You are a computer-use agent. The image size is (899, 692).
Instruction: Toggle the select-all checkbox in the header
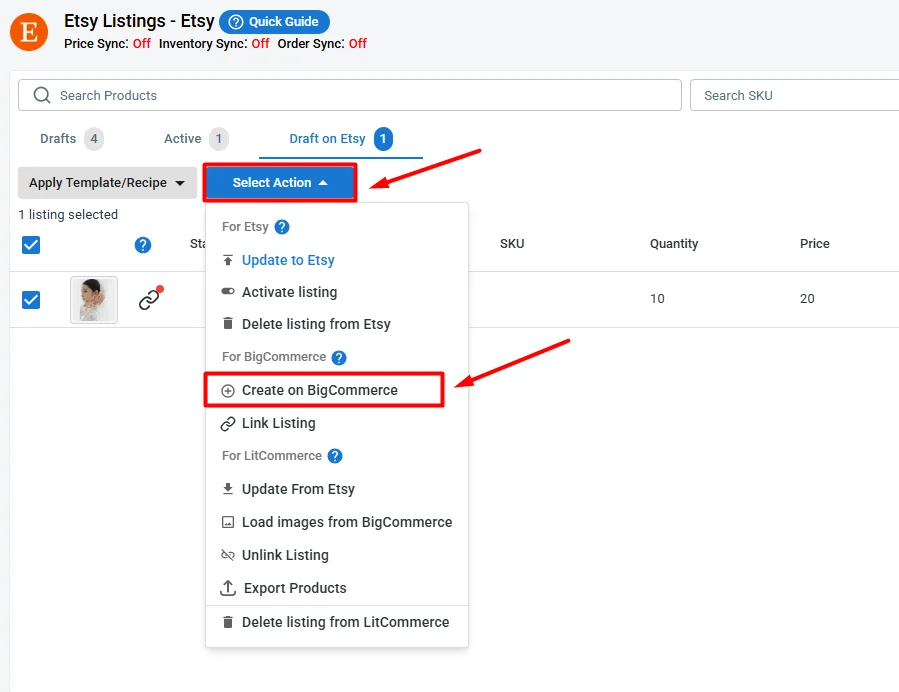pyautogui.click(x=31, y=244)
